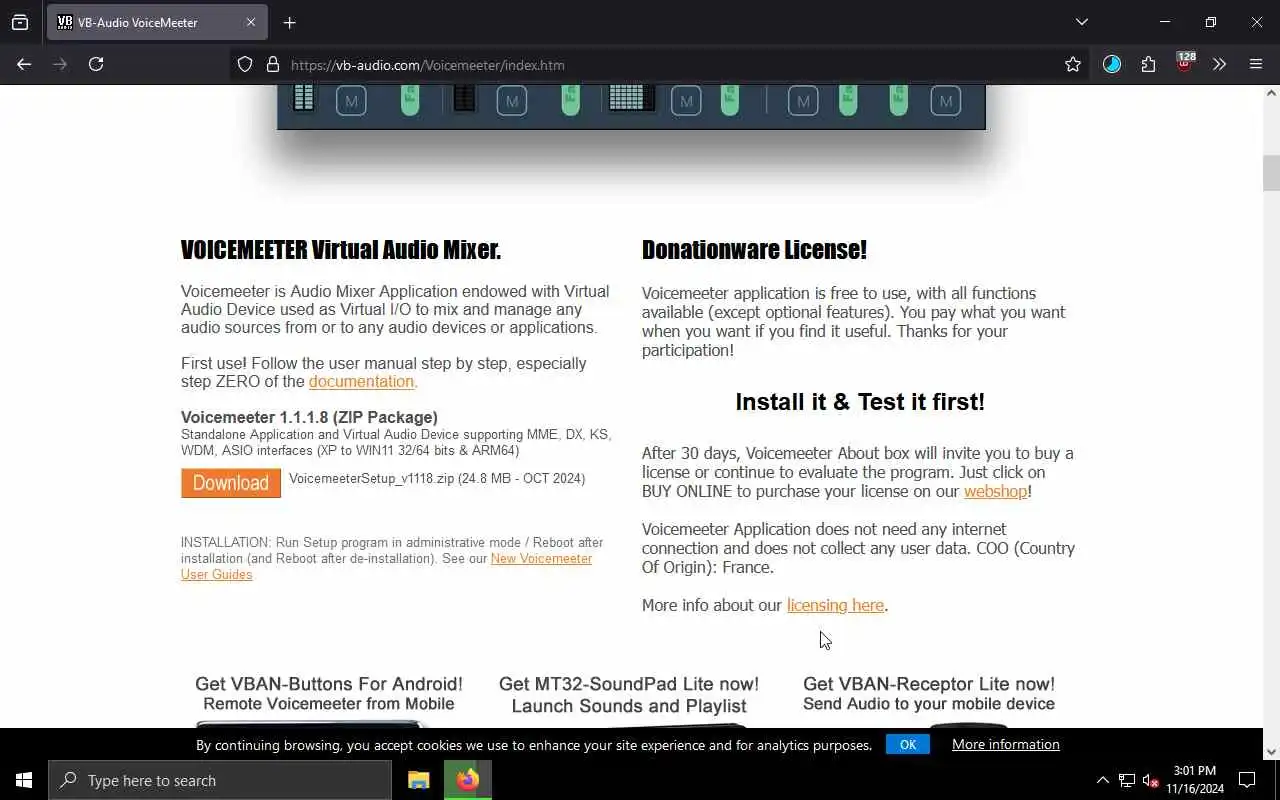1280x800 pixels.
Task: Click the scrollbar up arrow
Action: click(1271, 93)
